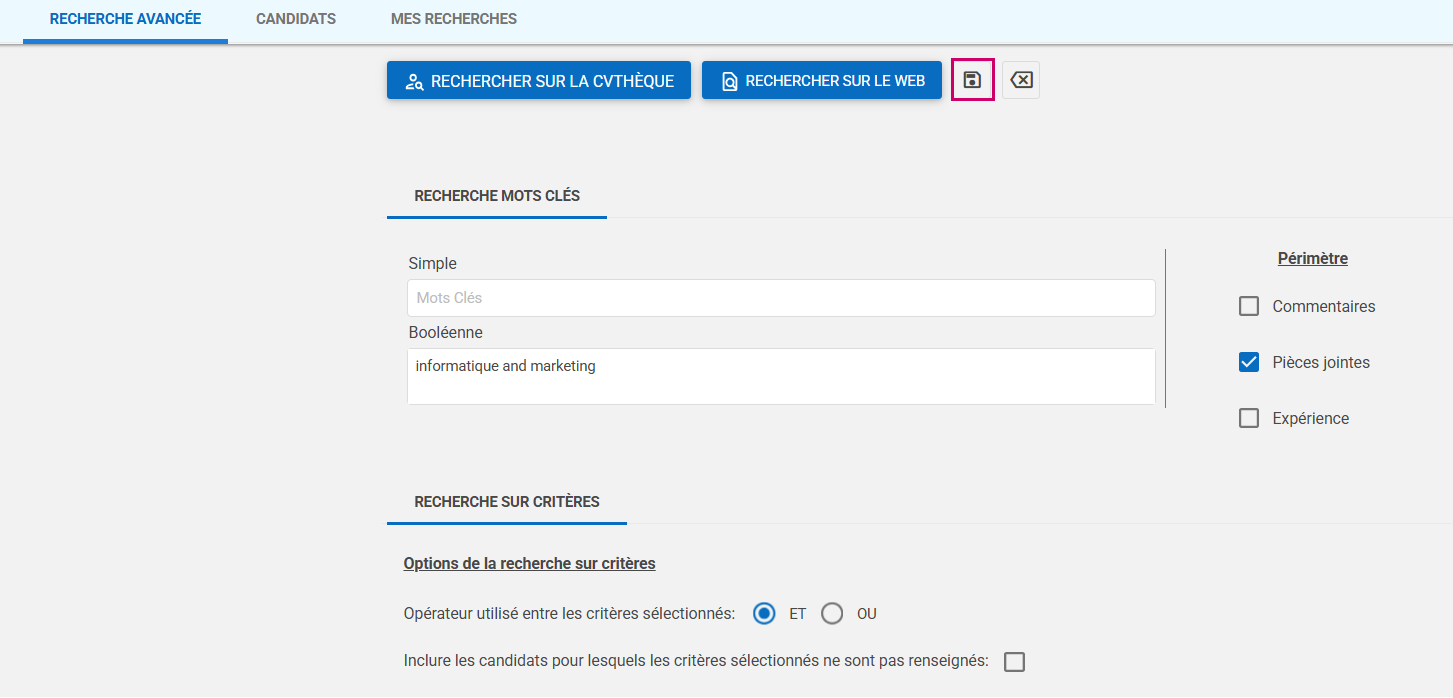Click the magnifier icon on the web search button
Screen dimensions: 1453x698
729,82
